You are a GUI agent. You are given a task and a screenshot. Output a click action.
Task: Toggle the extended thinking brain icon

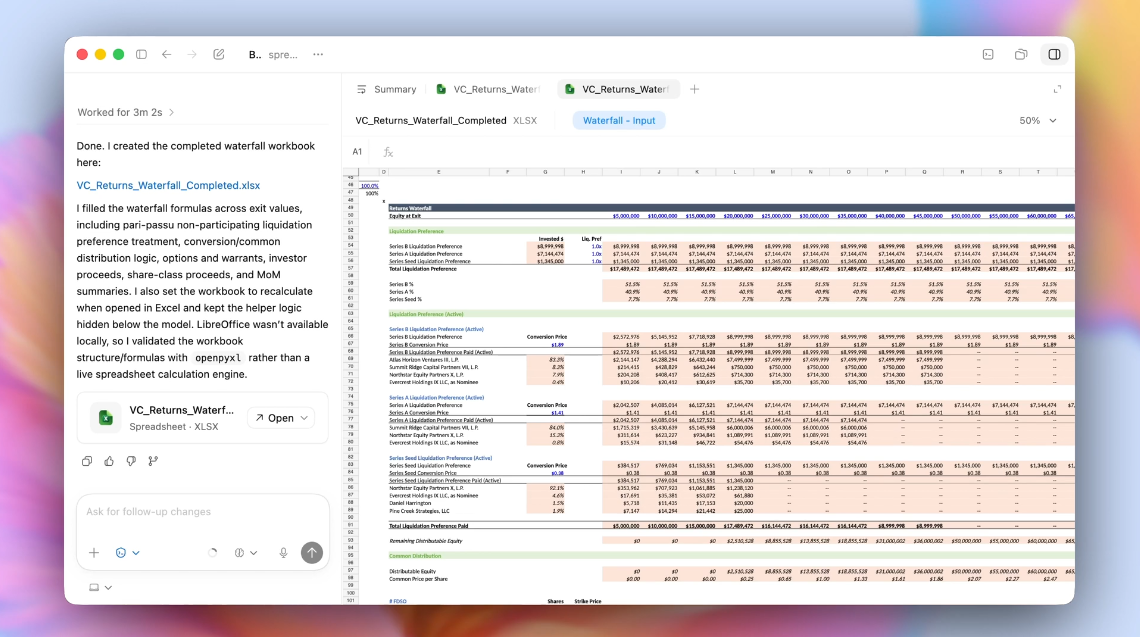(x=239, y=553)
